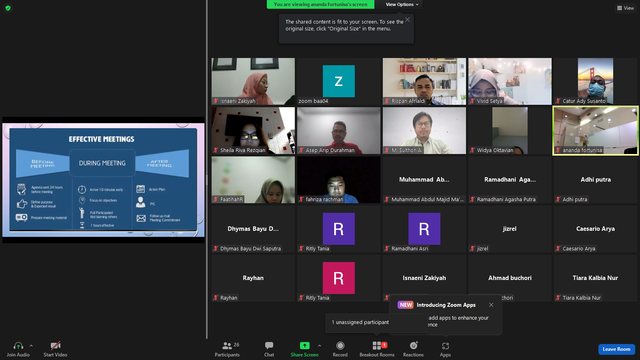This screenshot has width=640, height=360.
Task: Expand the audio options arrow
Action: (x=31, y=346)
